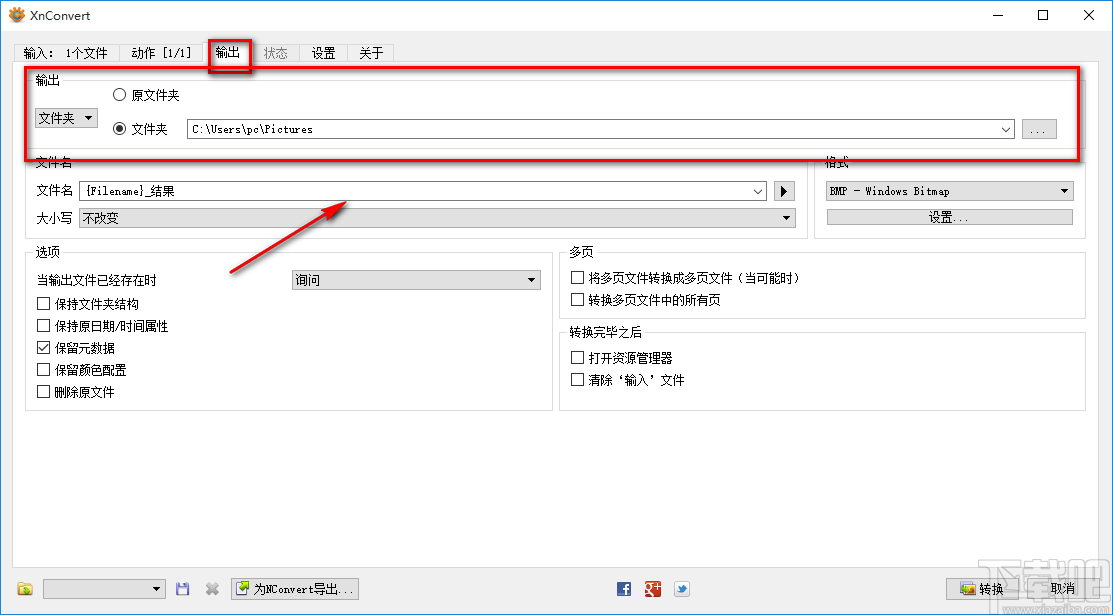Enable 清除'输入'文件 checkbox
The height and width of the screenshot is (615, 1113).
pos(577,380)
